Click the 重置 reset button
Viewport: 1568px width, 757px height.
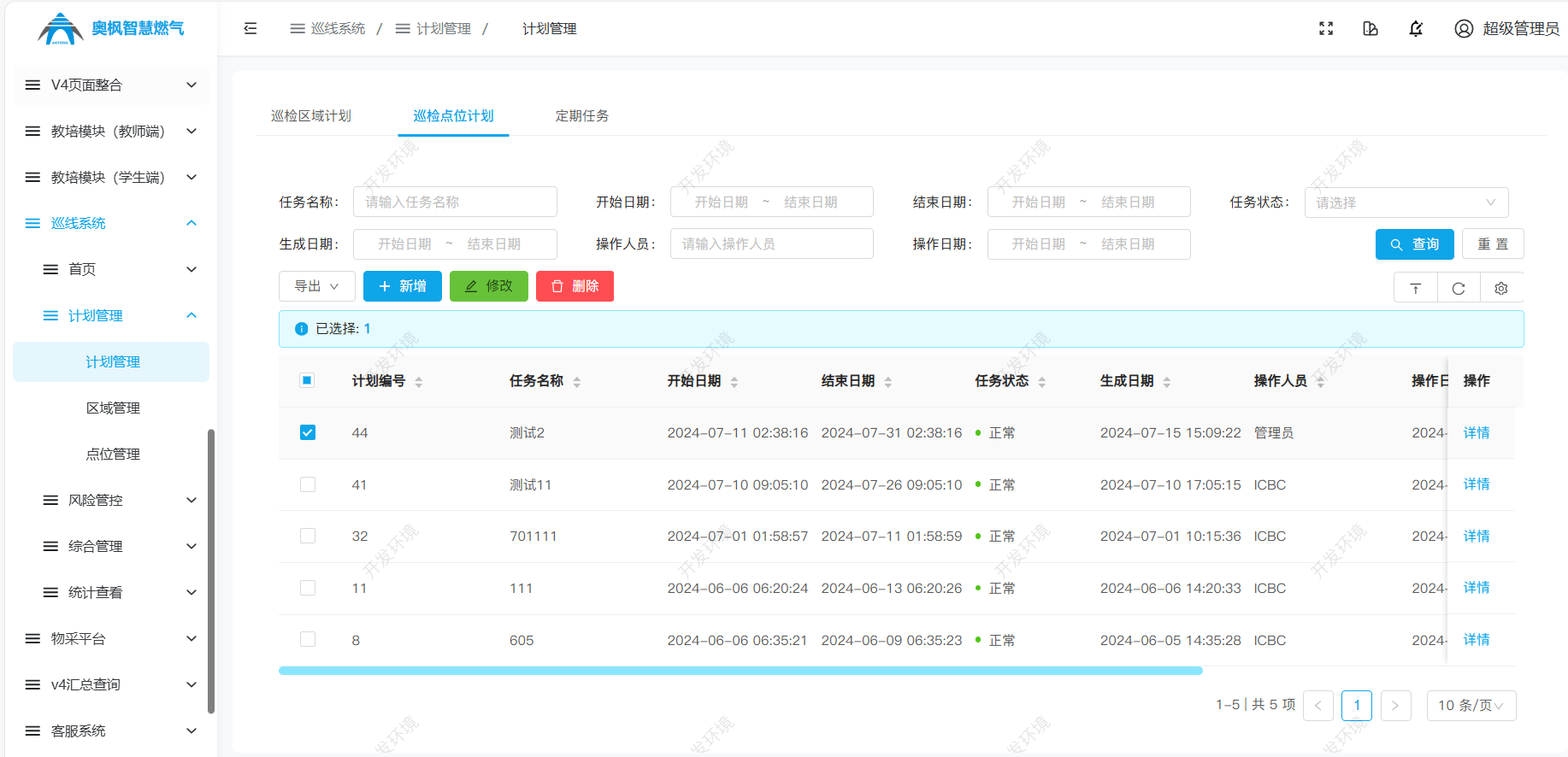(1493, 244)
